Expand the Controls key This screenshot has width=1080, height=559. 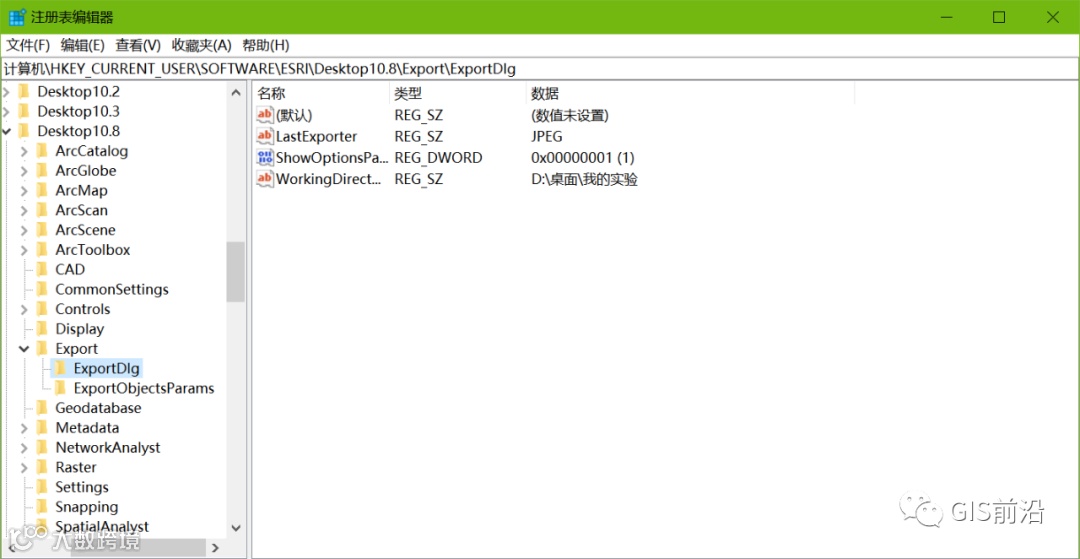point(24,310)
